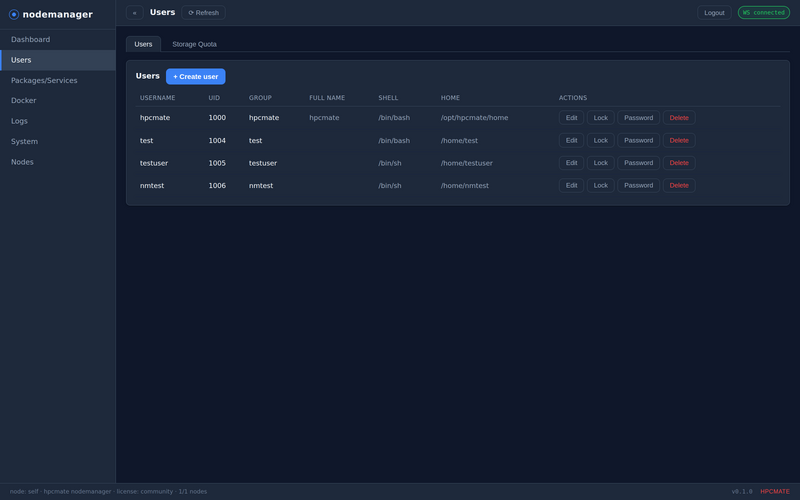800x500 pixels.
Task: Click UID value 1000
Action: (217, 118)
